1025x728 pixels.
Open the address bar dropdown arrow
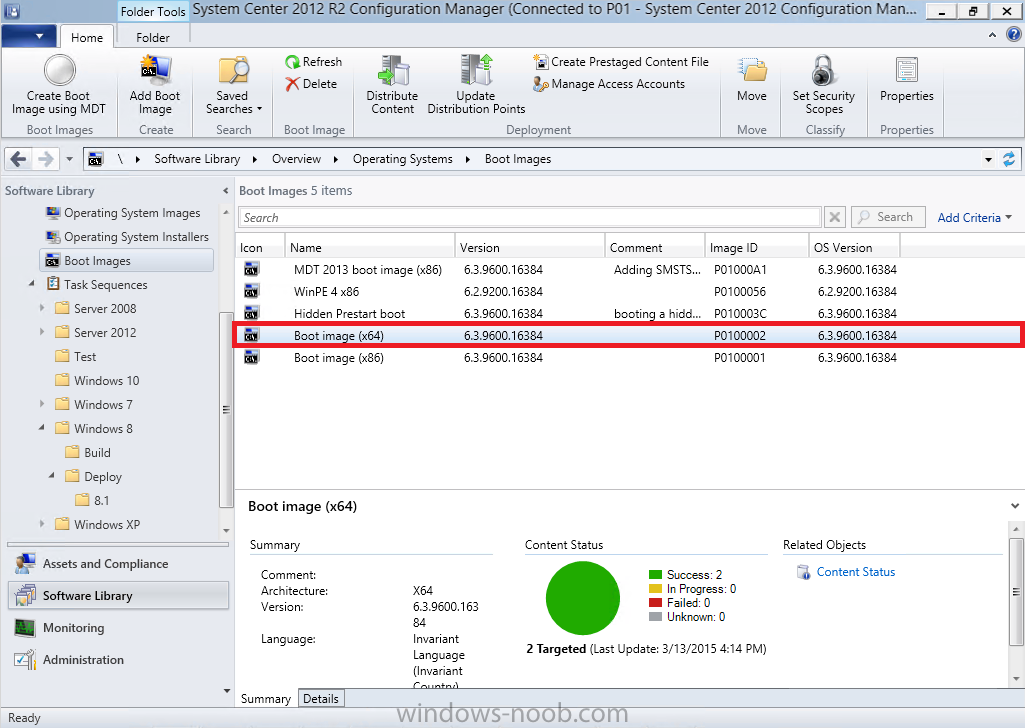click(x=988, y=159)
